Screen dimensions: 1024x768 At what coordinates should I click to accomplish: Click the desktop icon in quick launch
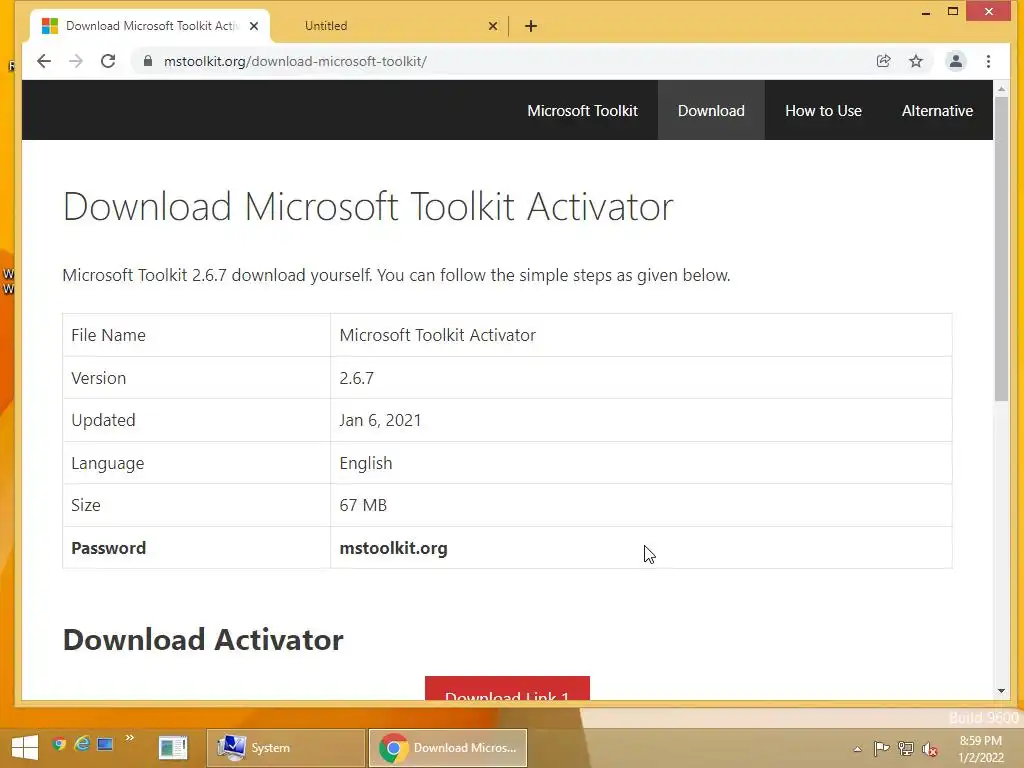click(105, 744)
